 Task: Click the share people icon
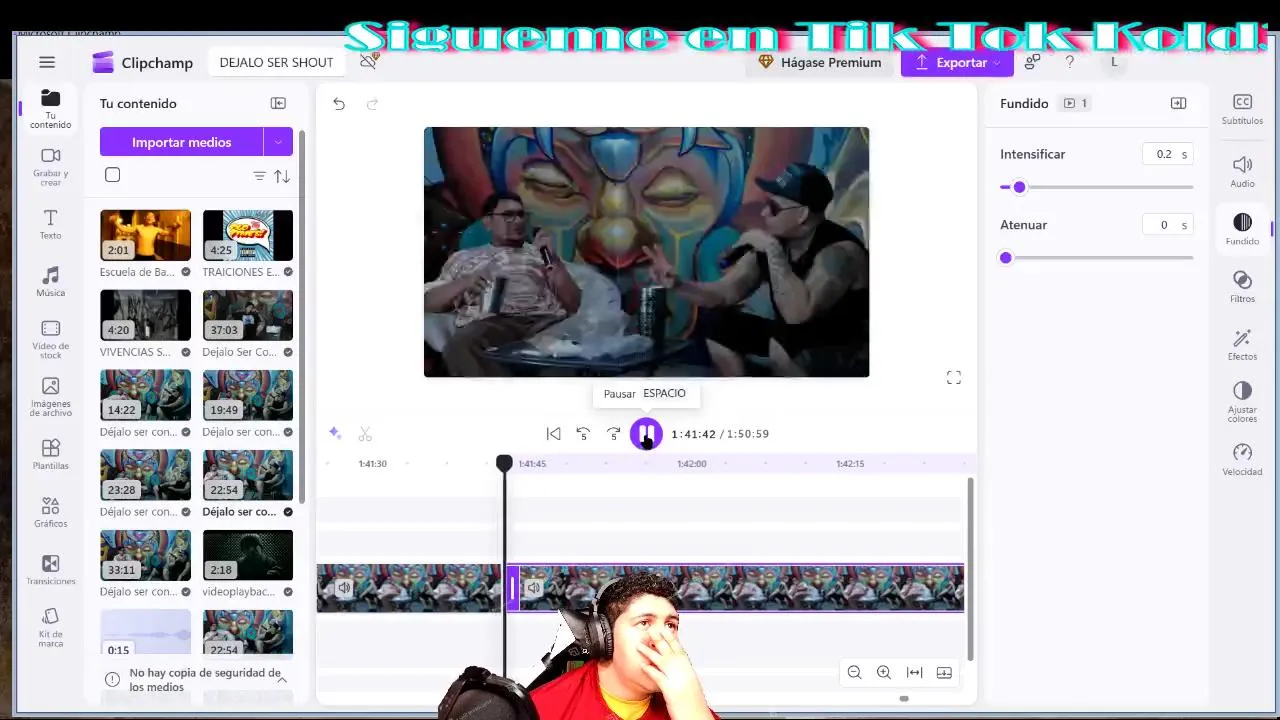tap(1032, 62)
